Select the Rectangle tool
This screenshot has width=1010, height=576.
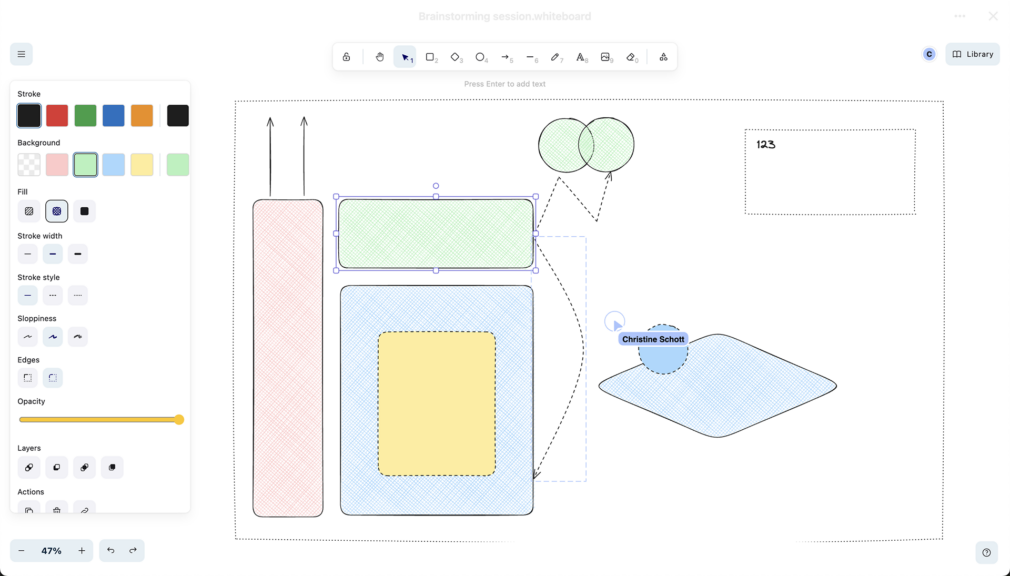430,57
